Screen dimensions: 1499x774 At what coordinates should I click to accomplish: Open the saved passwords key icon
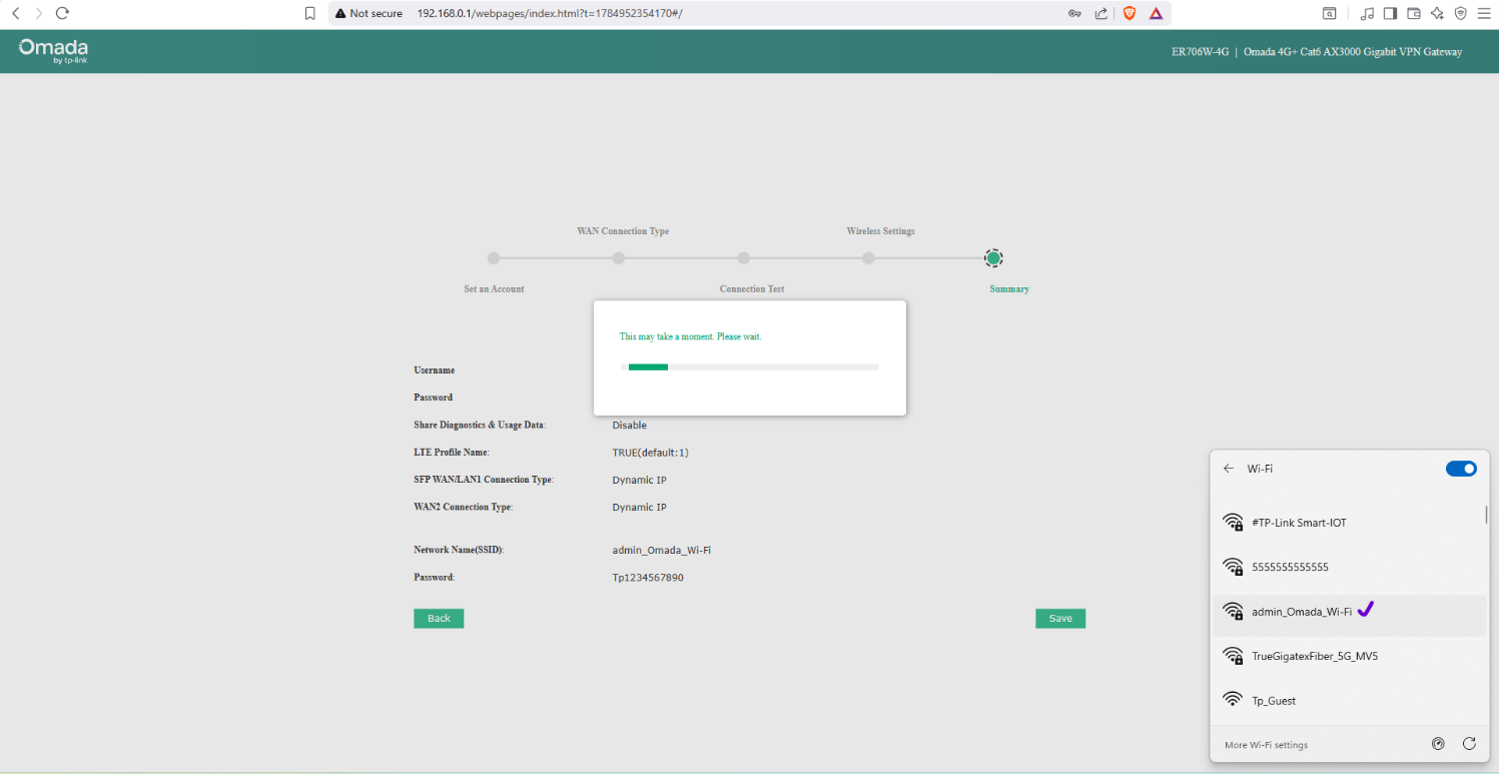(1075, 13)
